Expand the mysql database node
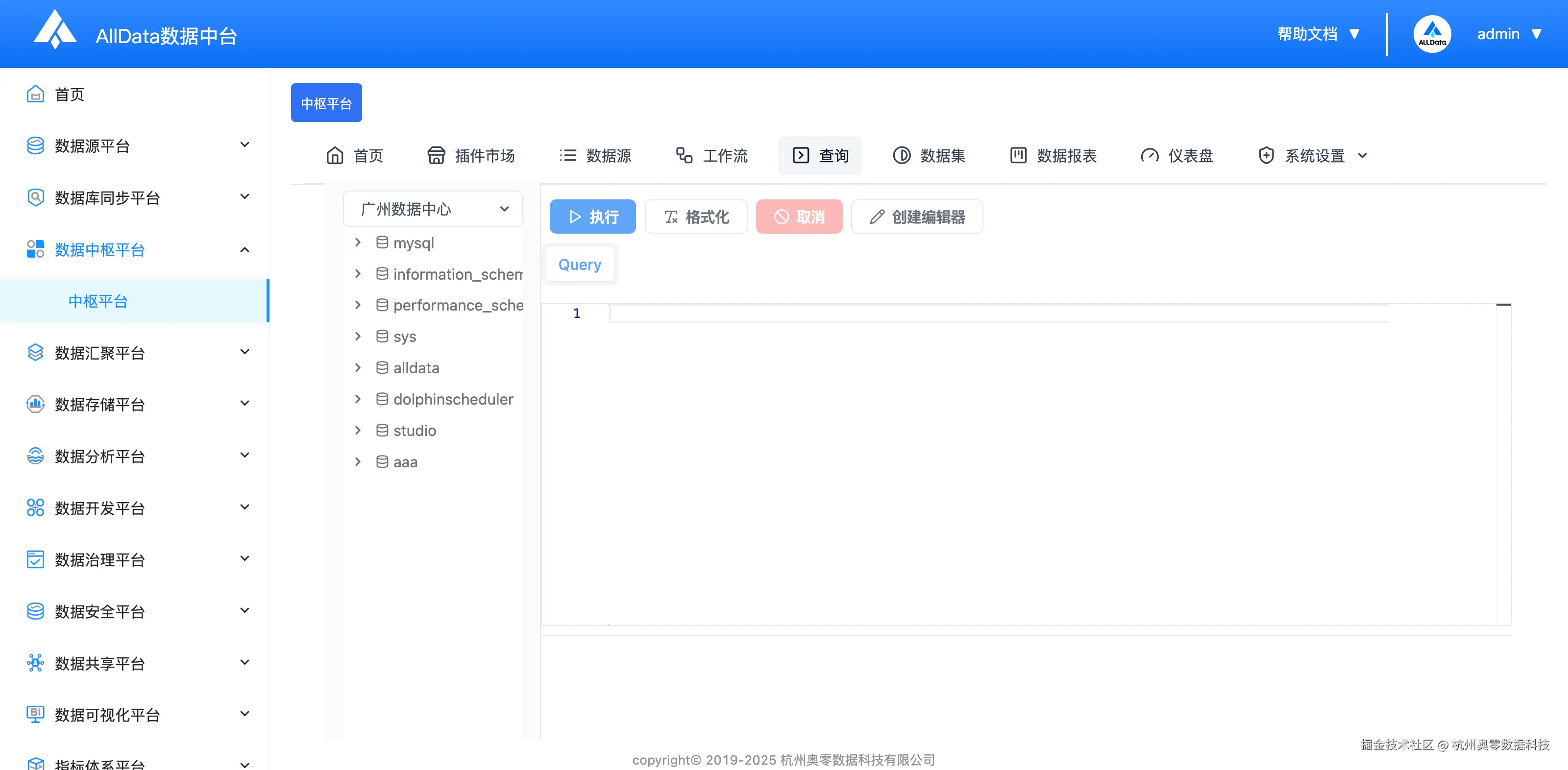This screenshot has height=770, width=1568. 358,243
